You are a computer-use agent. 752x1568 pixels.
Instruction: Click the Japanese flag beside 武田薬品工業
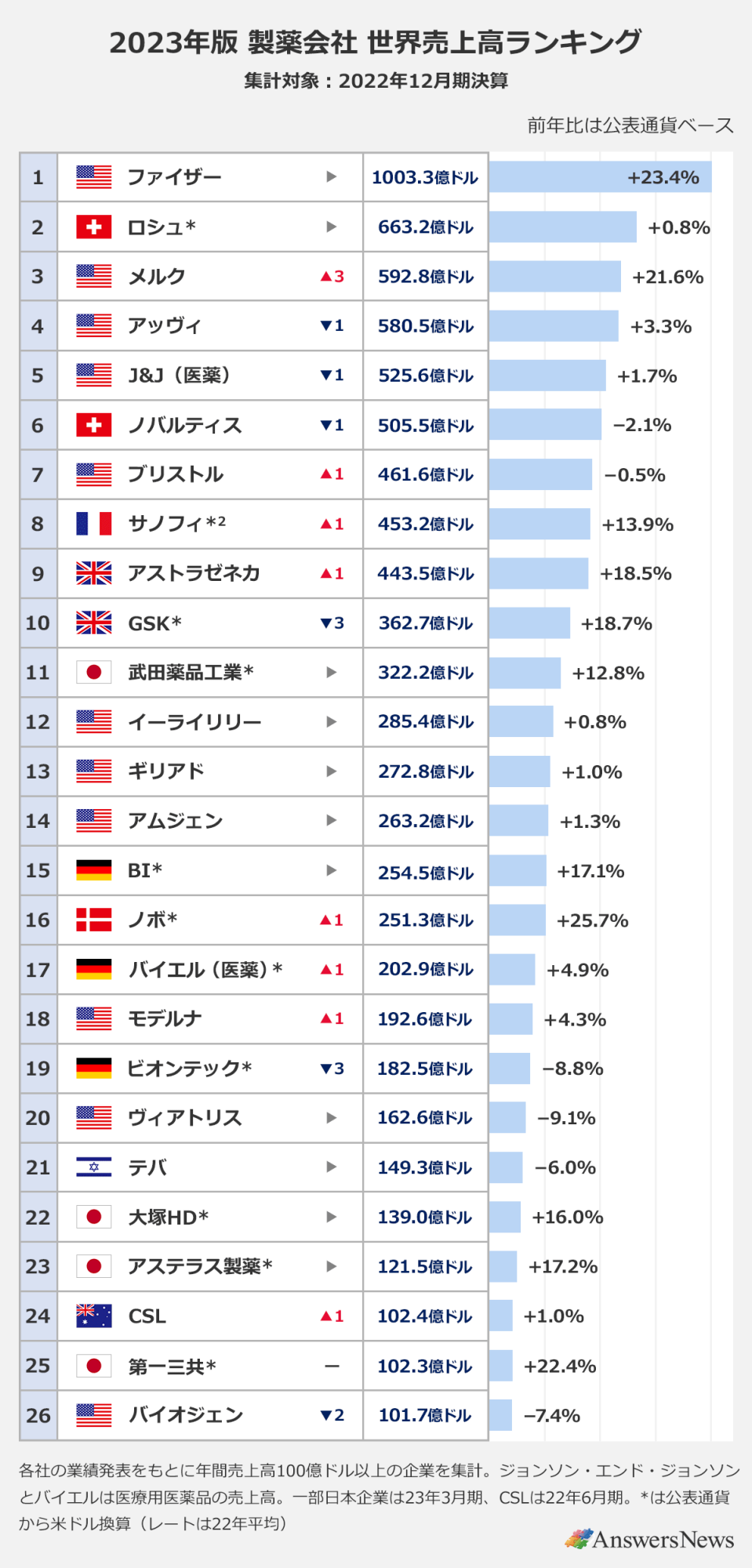pos(93,673)
